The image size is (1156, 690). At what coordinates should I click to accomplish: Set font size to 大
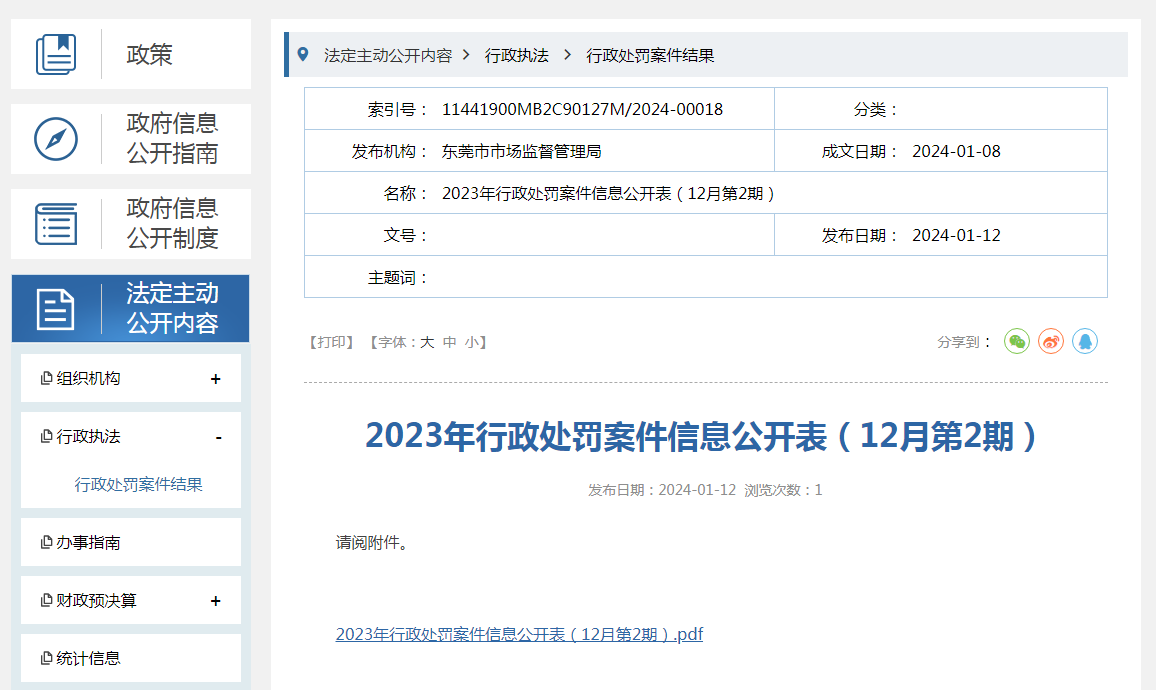click(x=427, y=342)
